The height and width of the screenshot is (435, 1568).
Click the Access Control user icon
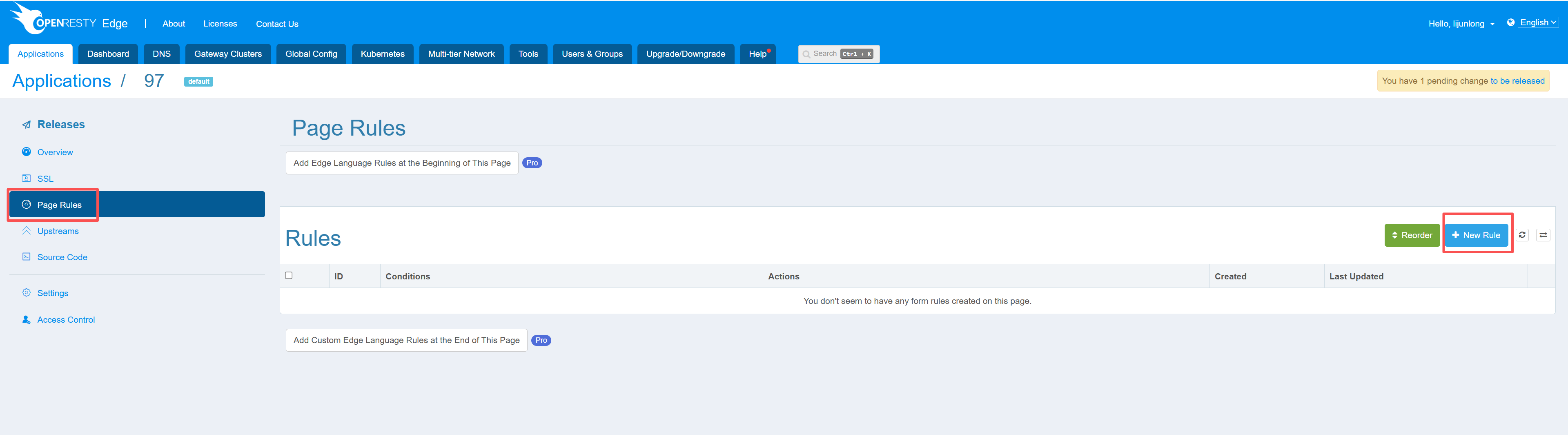[26, 320]
